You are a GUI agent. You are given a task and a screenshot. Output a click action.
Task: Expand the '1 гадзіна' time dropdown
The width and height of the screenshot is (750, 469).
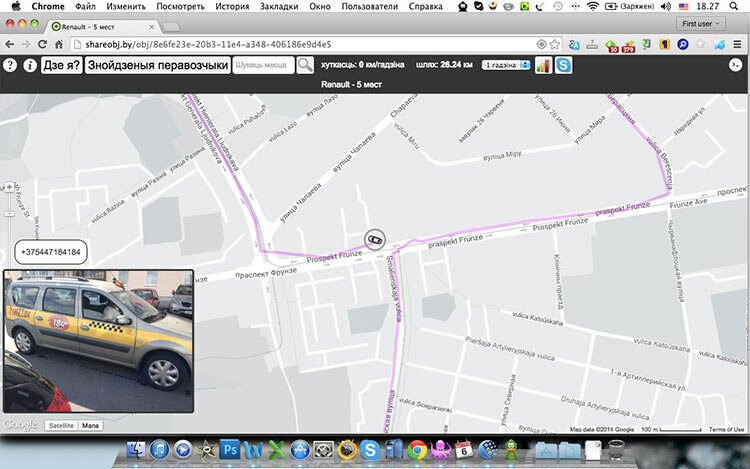click(x=505, y=65)
